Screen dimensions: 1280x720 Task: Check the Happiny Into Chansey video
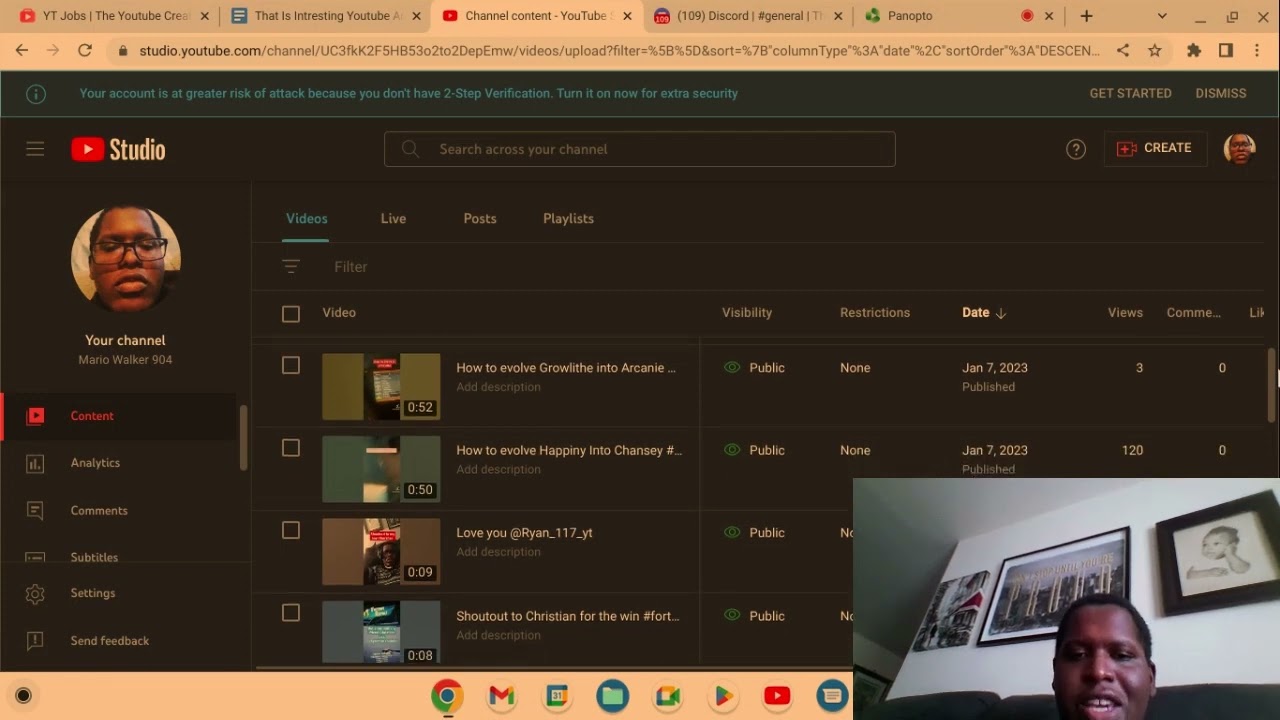(x=291, y=448)
